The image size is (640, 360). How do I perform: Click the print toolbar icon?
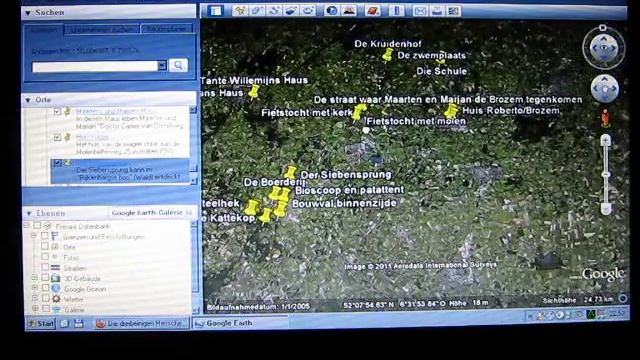coord(437,11)
